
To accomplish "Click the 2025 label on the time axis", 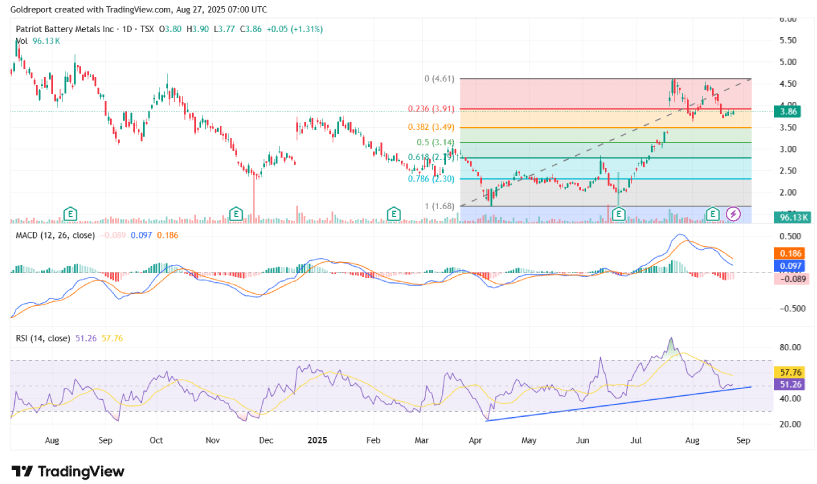I will tap(317, 439).
